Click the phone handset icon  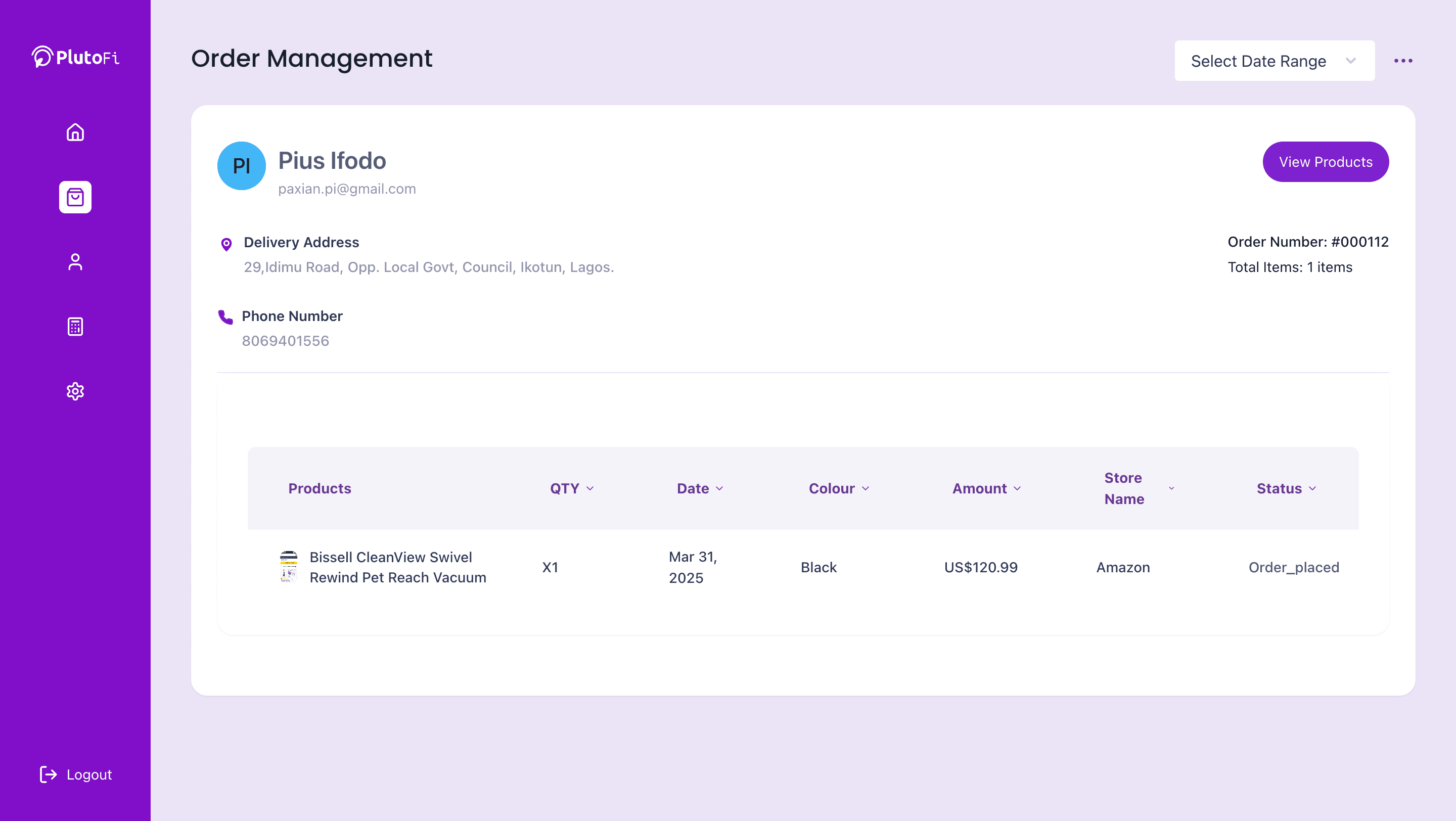[225, 317]
